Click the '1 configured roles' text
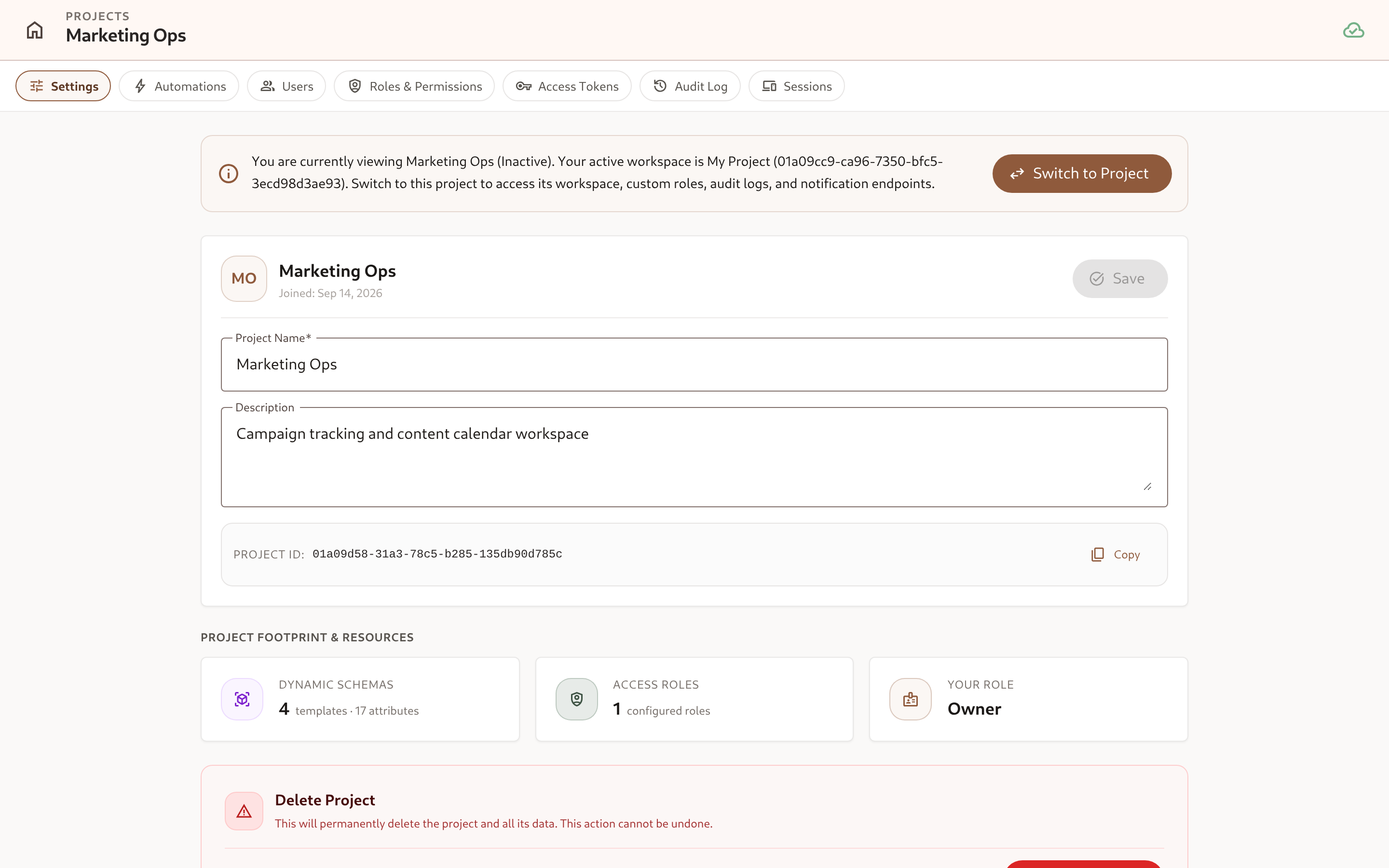This screenshot has width=1389, height=868. pos(661,710)
